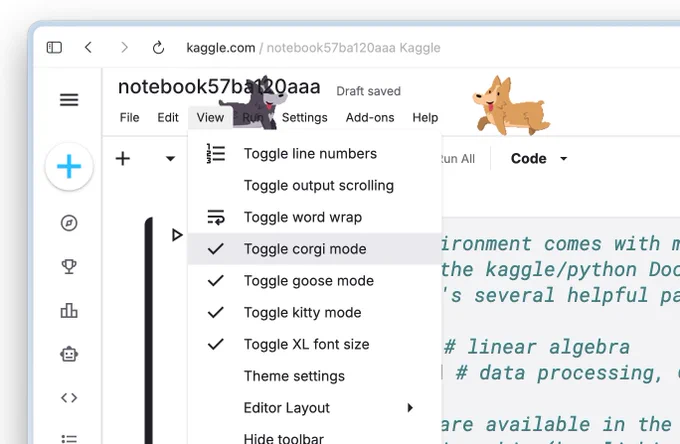Image resolution: width=680 pixels, height=444 pixels.
Task: Click the numbered-list icon beside Toggle line numbers
Action: tap(216, 153)
